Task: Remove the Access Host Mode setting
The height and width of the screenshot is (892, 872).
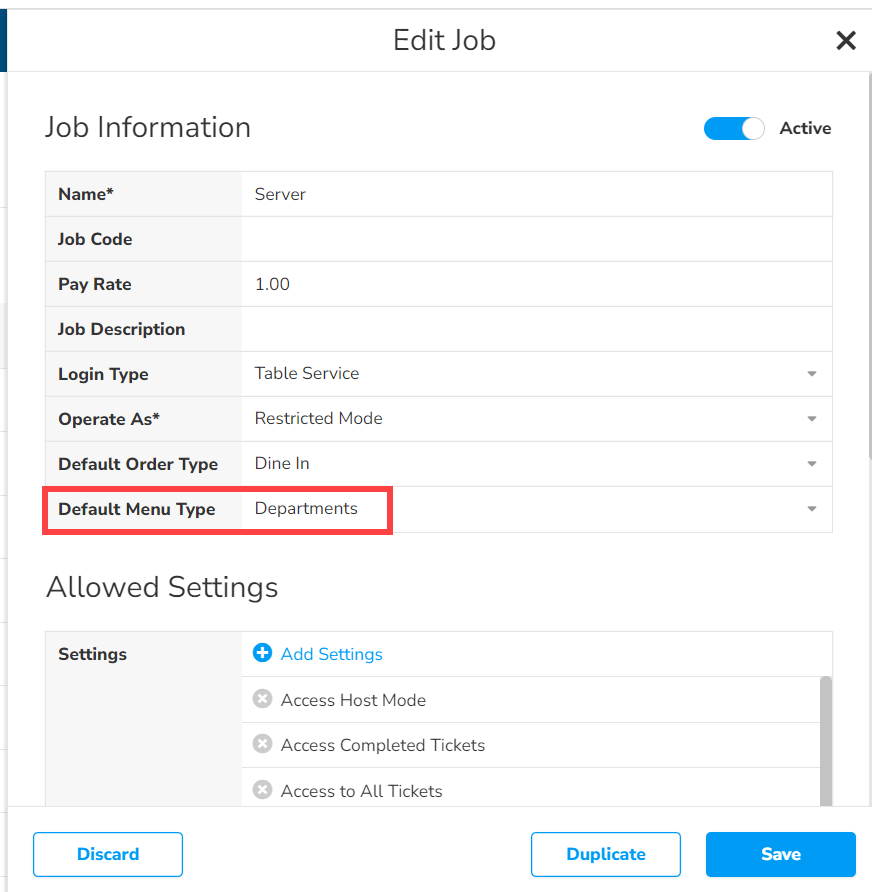Action: pos(261,698)
